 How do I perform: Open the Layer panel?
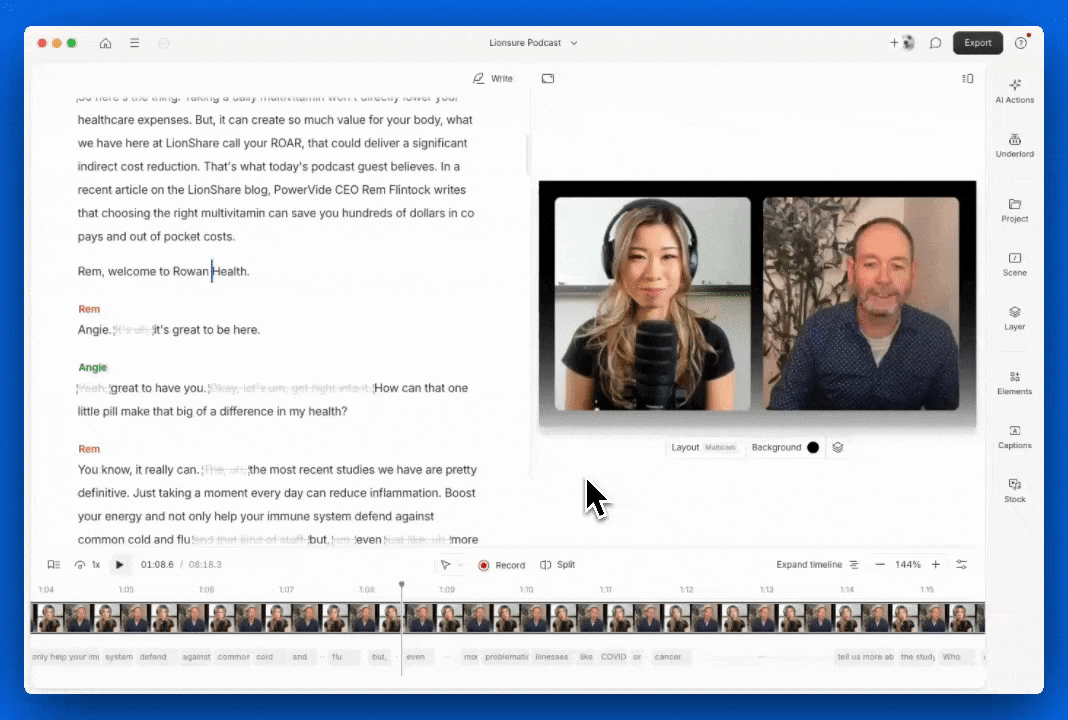point(1015,317)
